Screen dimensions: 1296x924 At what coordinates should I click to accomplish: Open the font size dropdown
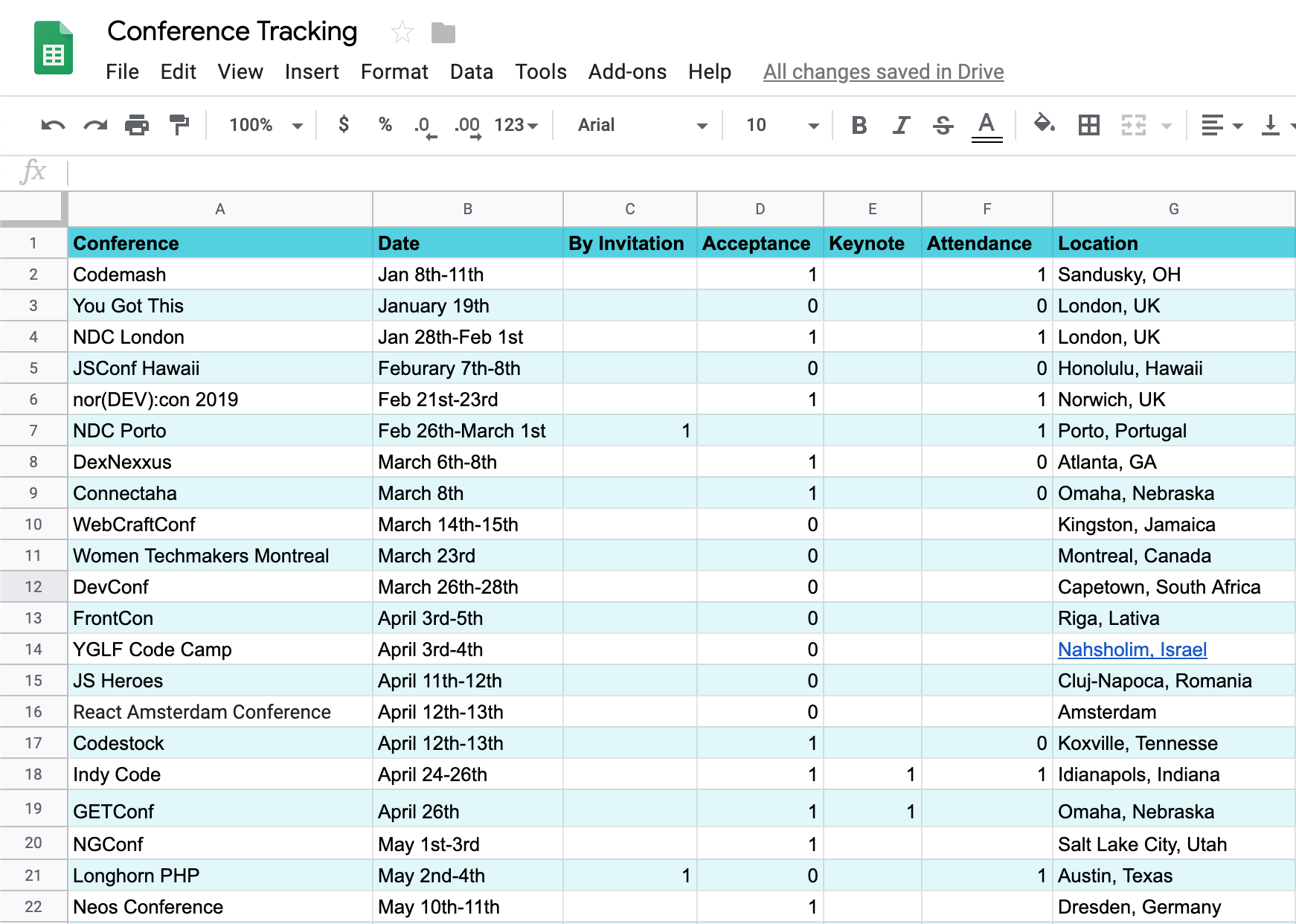pyautogui.click(x=782, y=125)
